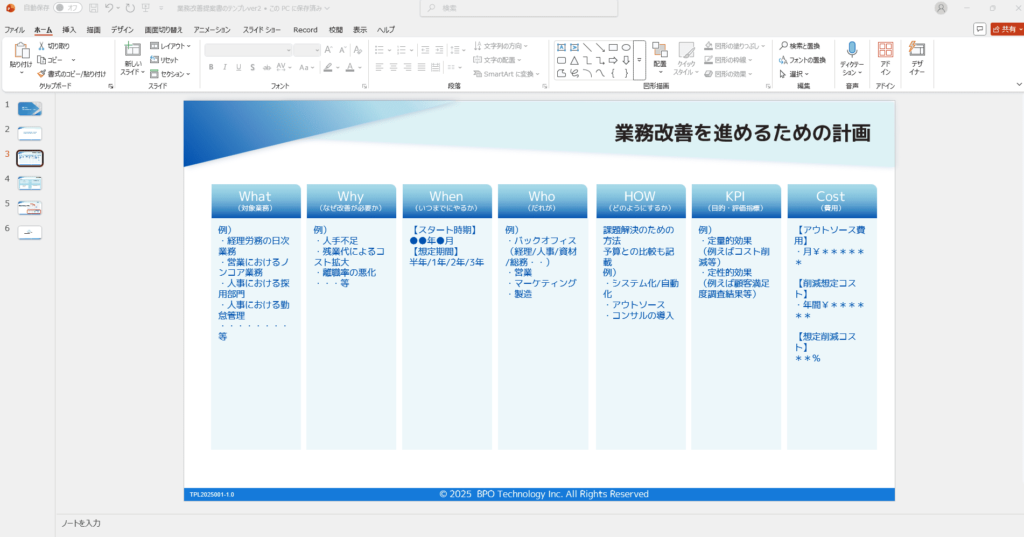Select the diagonal line shape in gallery
Viewport: 1024px width, 537px height.
pyautogui.click(x=587, y=47)
